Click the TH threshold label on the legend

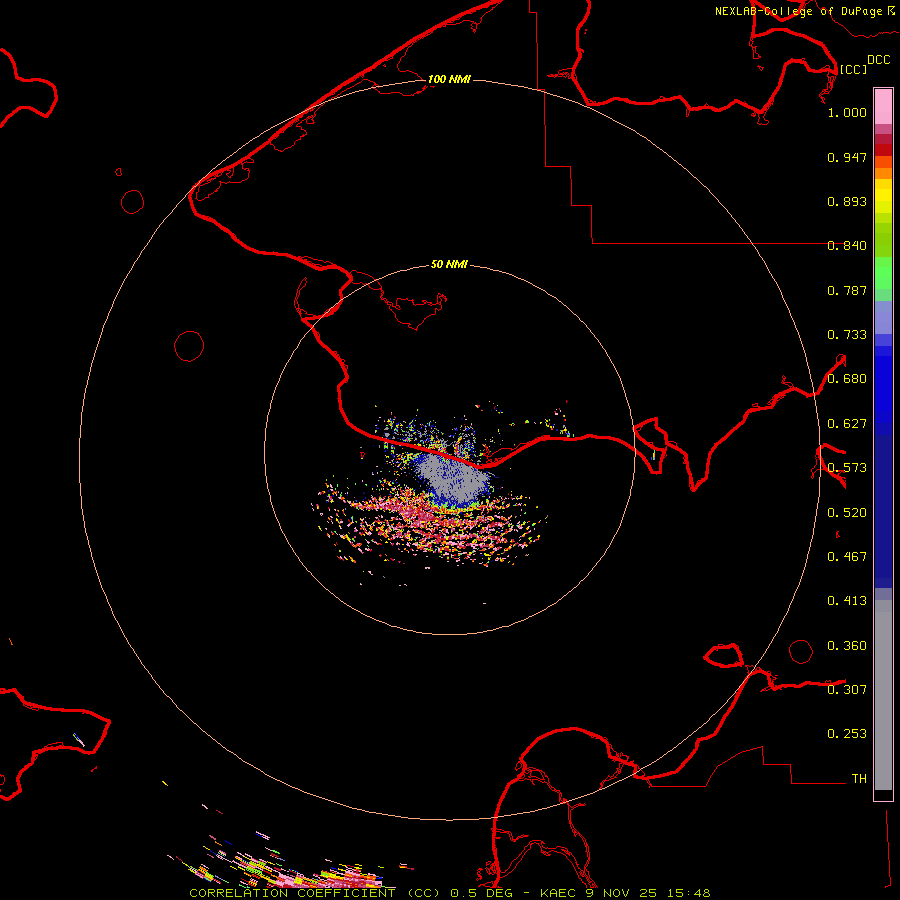859,779
